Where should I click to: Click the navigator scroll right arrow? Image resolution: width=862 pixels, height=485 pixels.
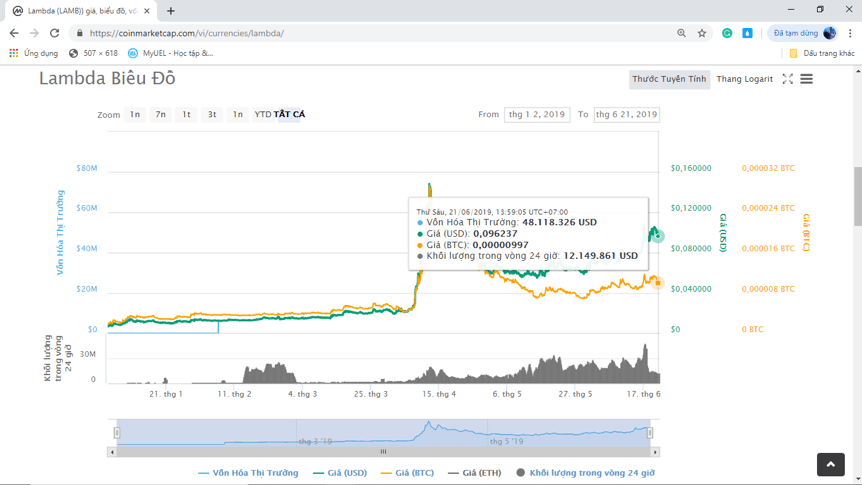655,452
